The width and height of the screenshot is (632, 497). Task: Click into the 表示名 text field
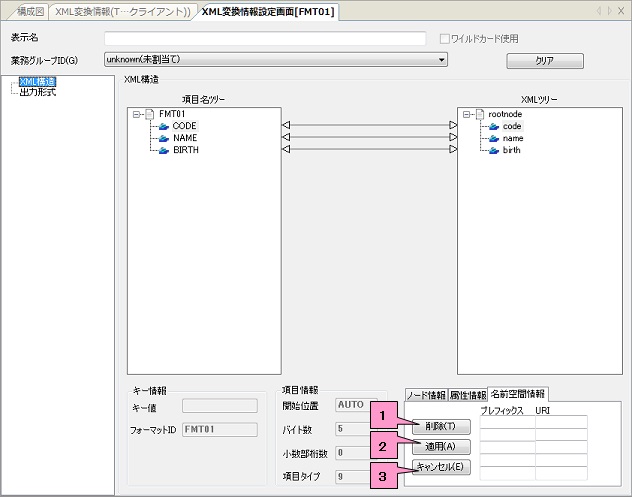[x=265, y=39]
